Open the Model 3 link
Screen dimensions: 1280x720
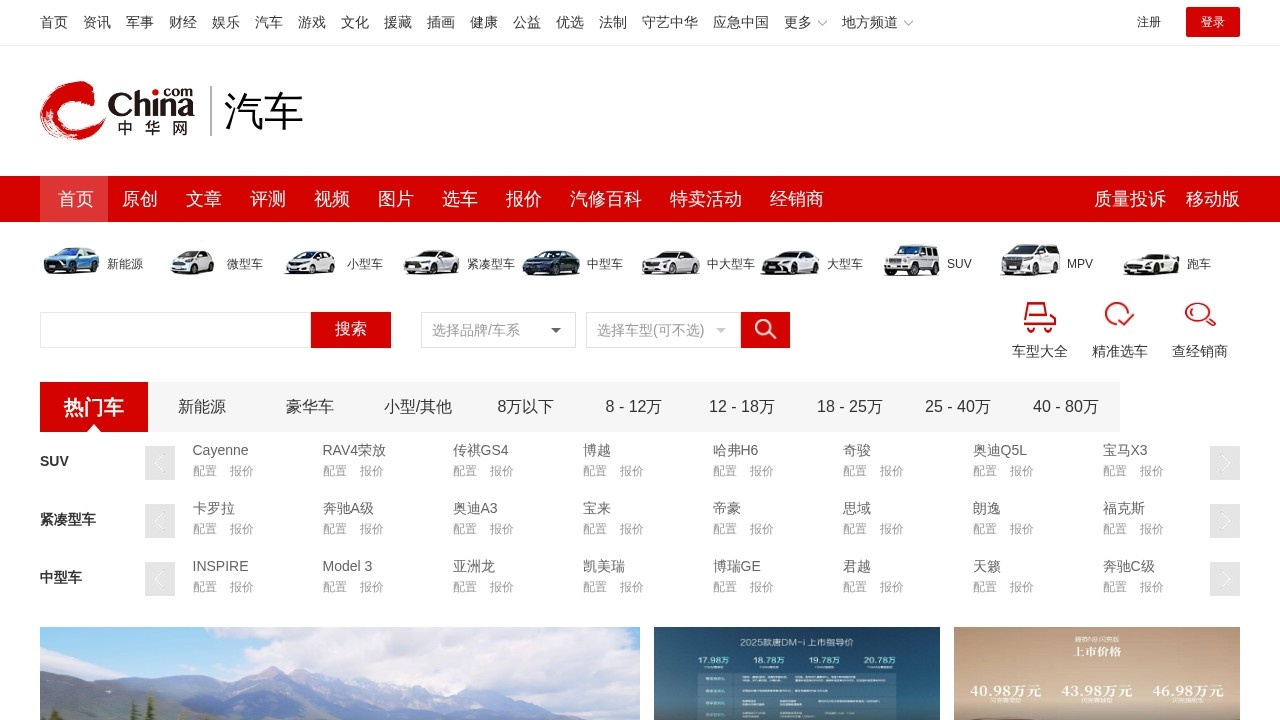click(347, 566)
